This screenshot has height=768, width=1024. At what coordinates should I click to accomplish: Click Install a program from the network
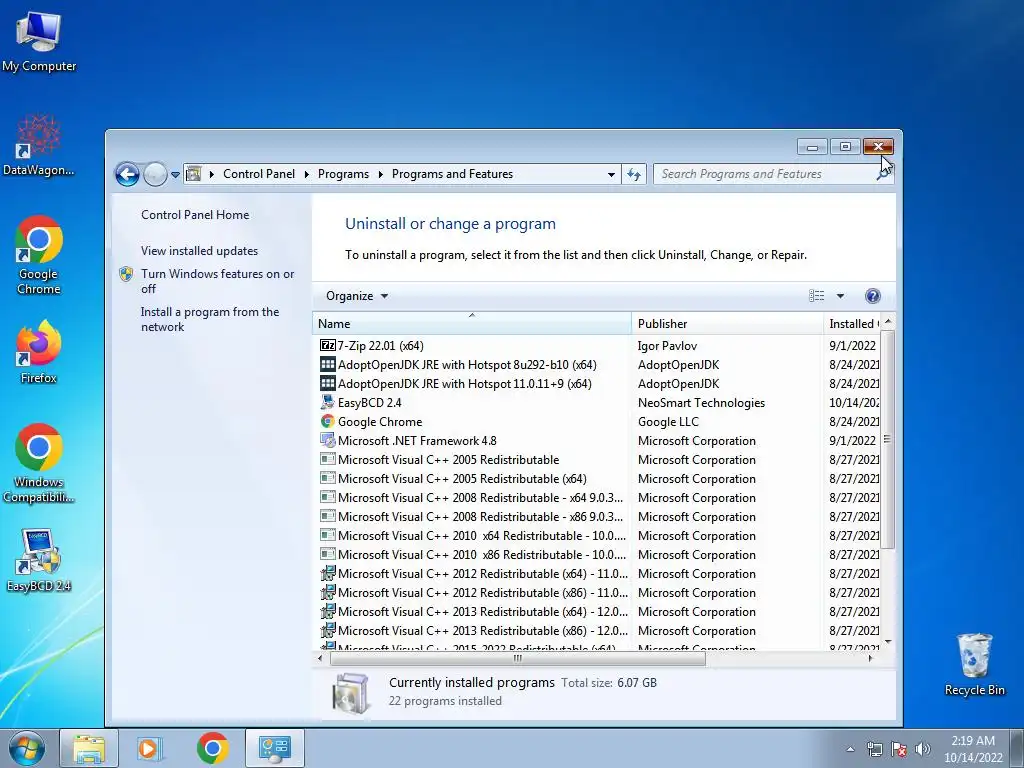[210, 319]
